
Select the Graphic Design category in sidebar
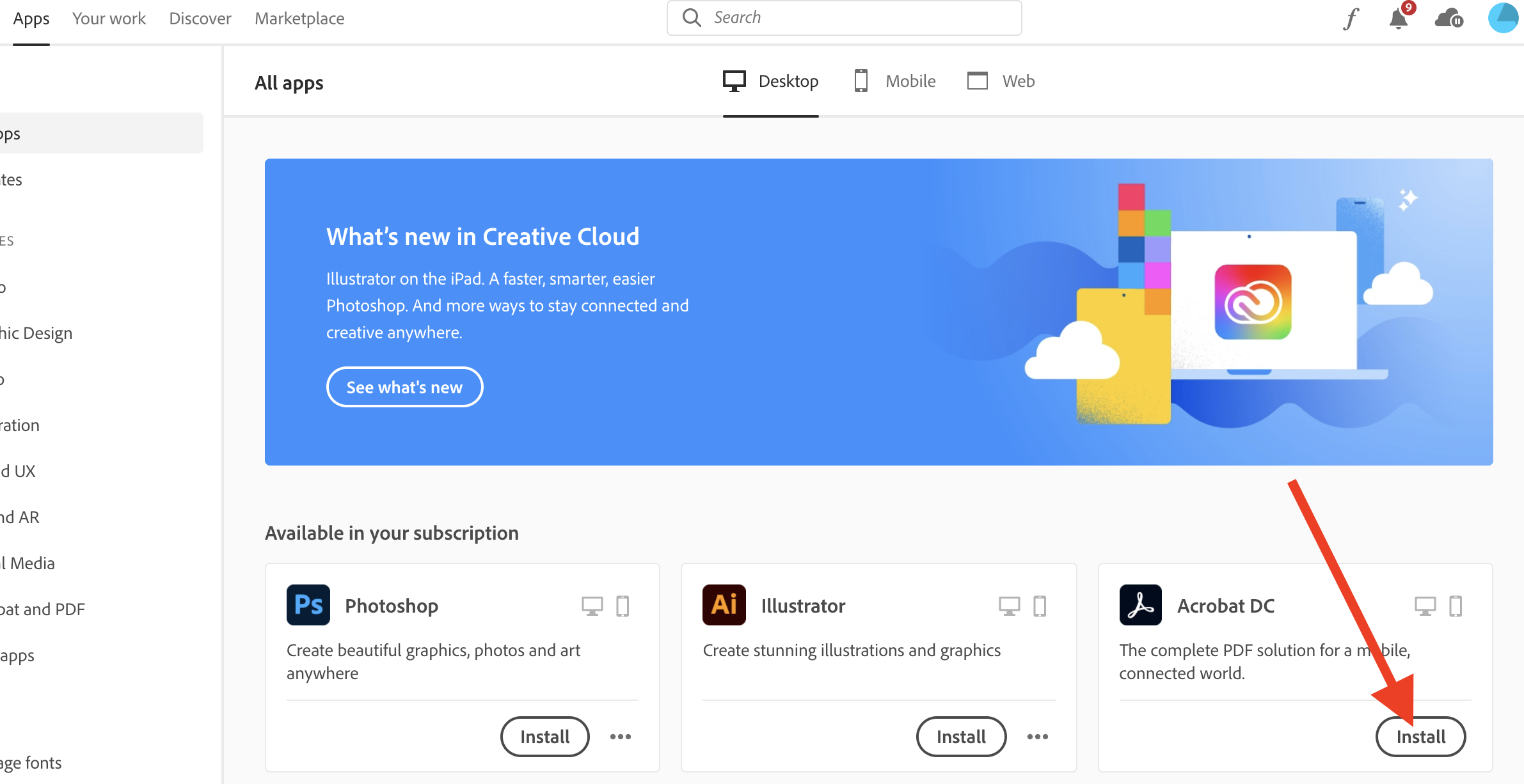click(x=36, y=333)
